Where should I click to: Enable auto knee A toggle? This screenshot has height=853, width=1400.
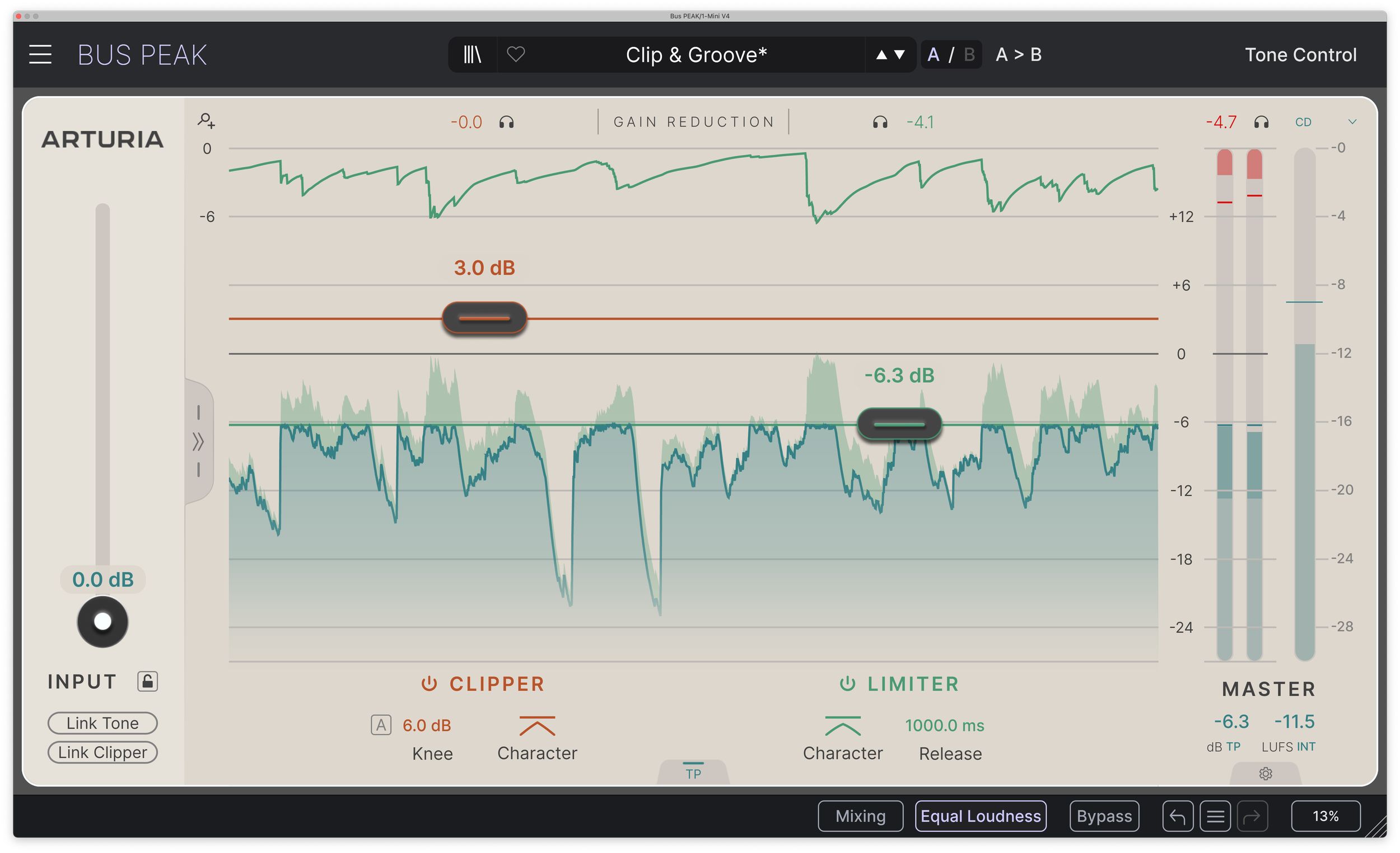tap(381, 725)
